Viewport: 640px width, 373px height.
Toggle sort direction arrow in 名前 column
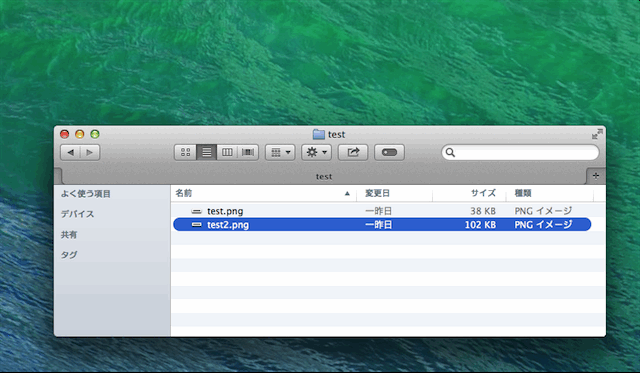(347, 193)
